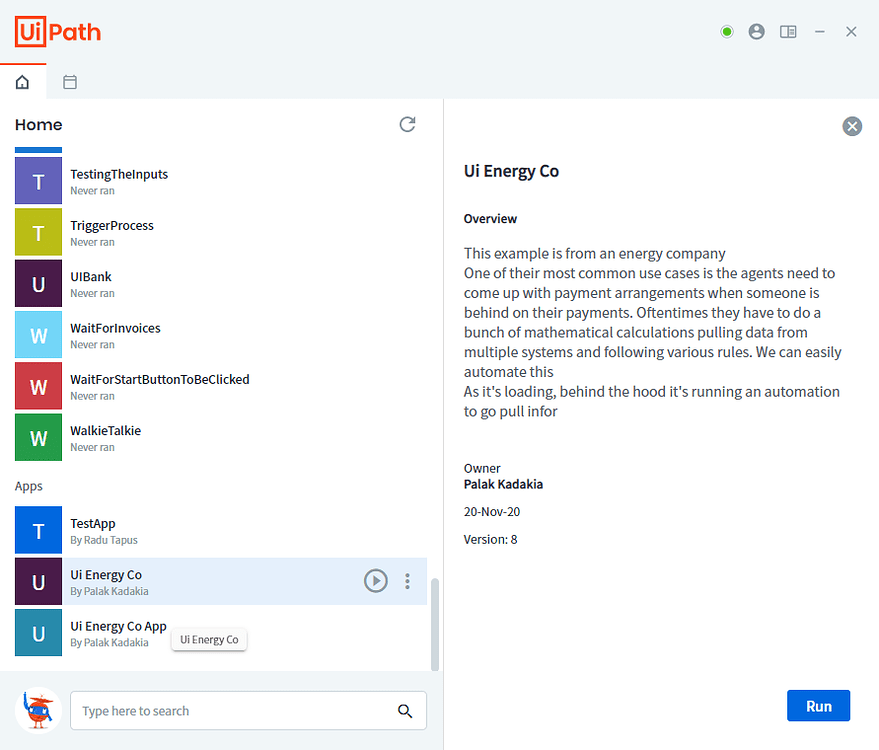Select the UIBank process
The height and width of the screenshot is (750, 879).
[x=221, y=283]
